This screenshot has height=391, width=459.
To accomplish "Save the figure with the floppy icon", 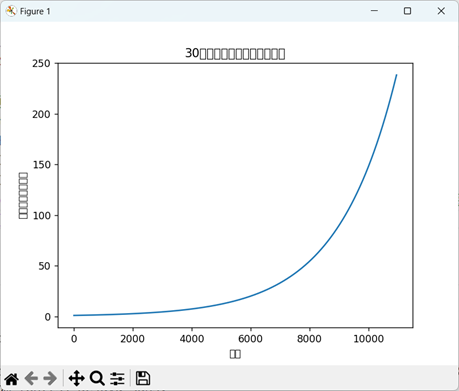I will [x=143, y=378].
